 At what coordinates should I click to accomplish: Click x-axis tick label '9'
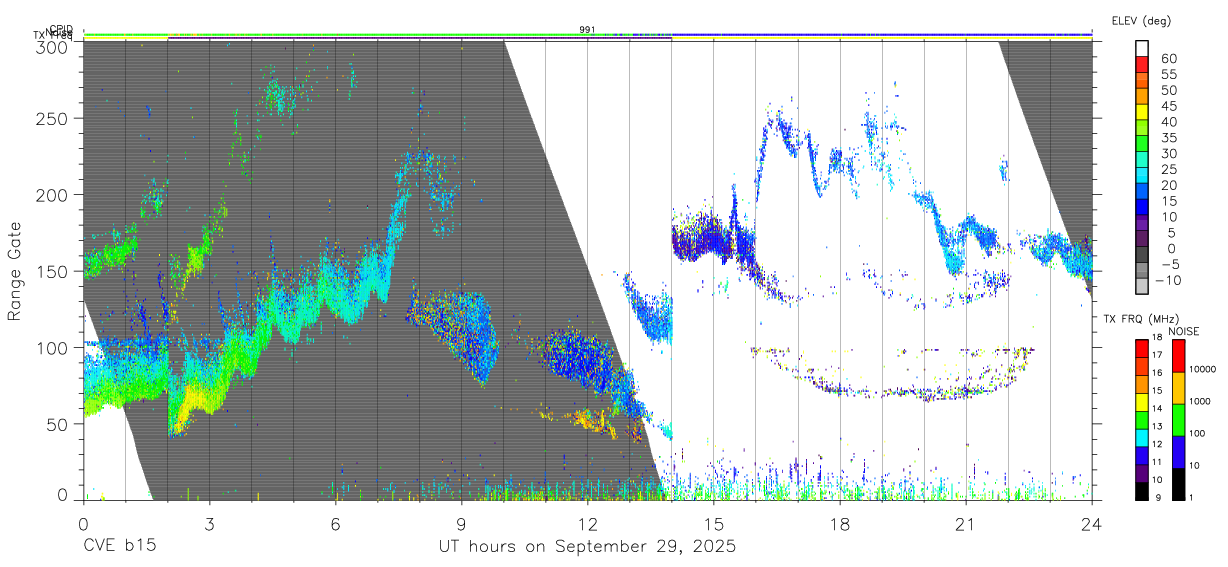click(461, 524)
